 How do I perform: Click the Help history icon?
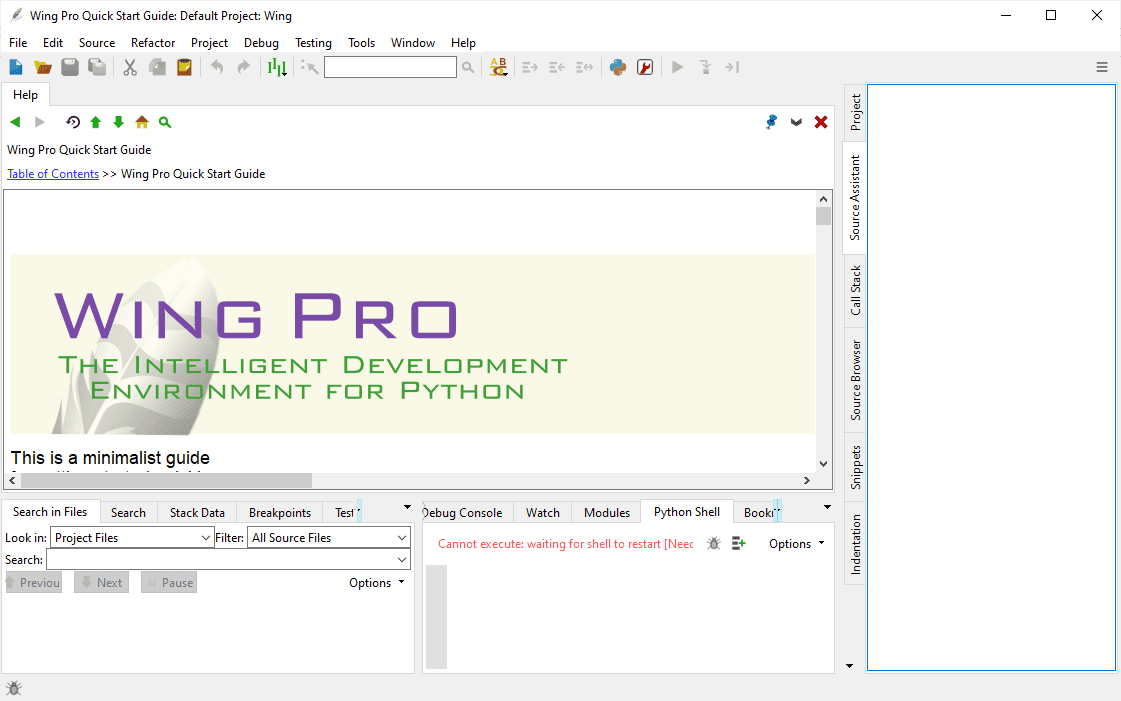[x=73, y=122]
